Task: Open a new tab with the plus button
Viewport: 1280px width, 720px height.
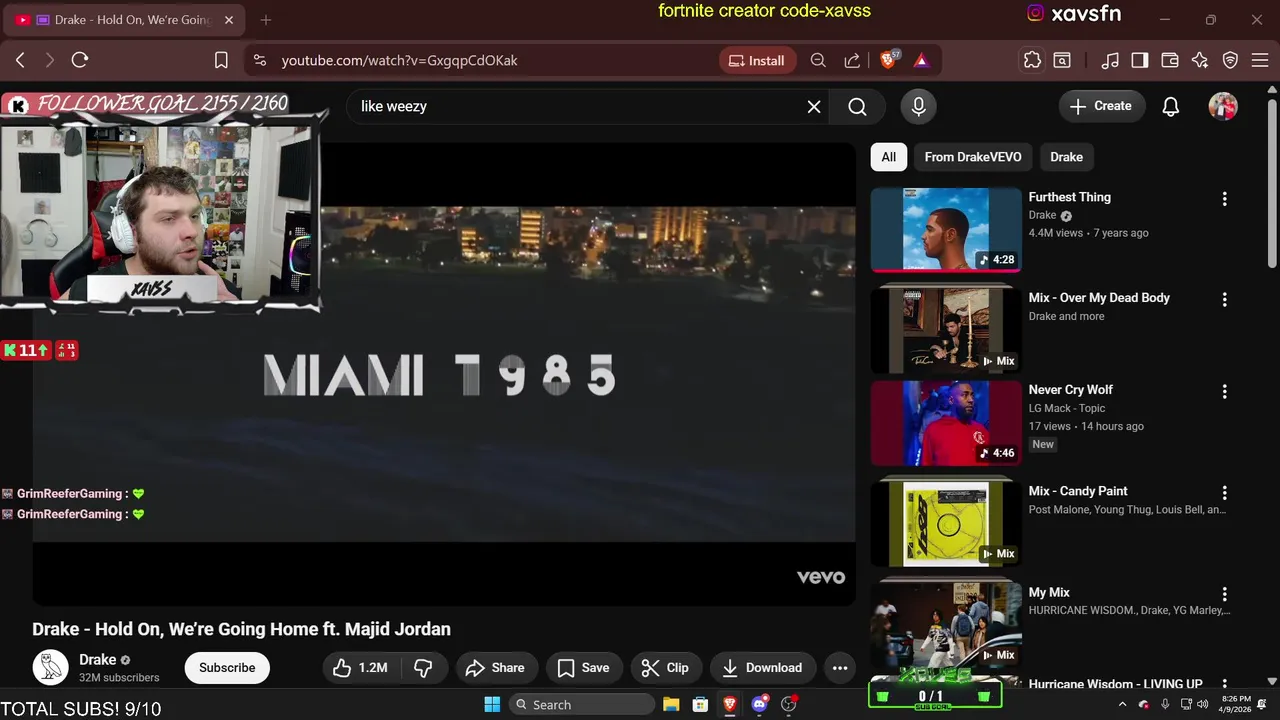Action: point(265,19)
